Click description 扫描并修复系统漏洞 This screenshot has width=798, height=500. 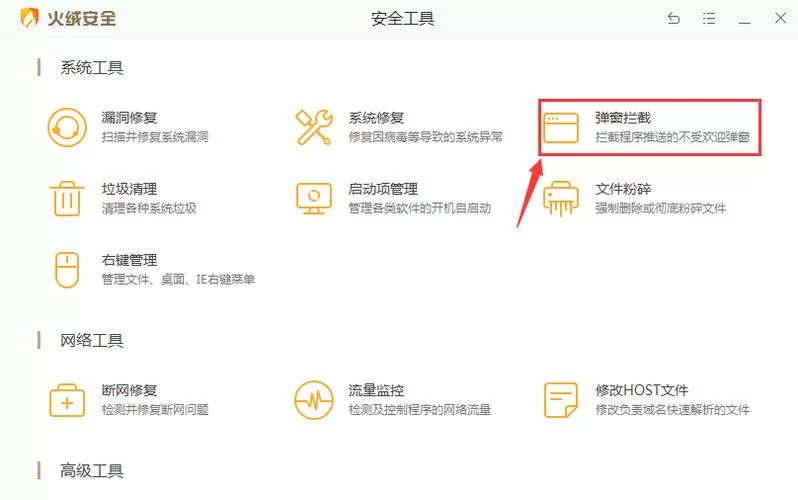155,137
